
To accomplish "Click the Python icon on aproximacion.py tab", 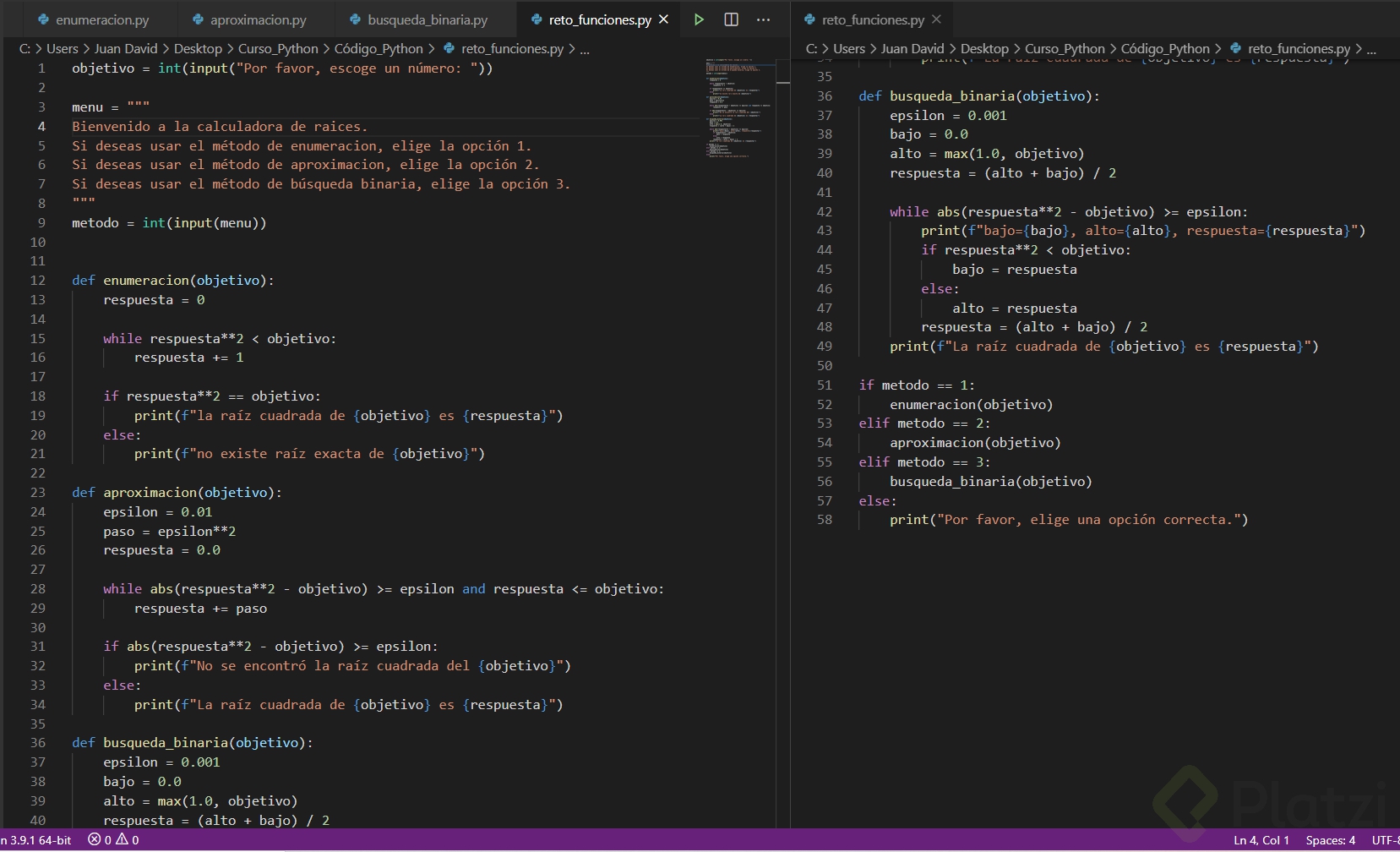I will click(x=198, y=19).
